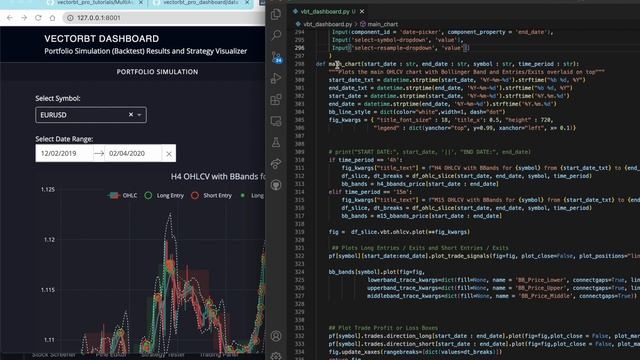Click the PORTFOLIO SIMULATION heading
This screenshot has width=640, height=360.
coord(157,72)
